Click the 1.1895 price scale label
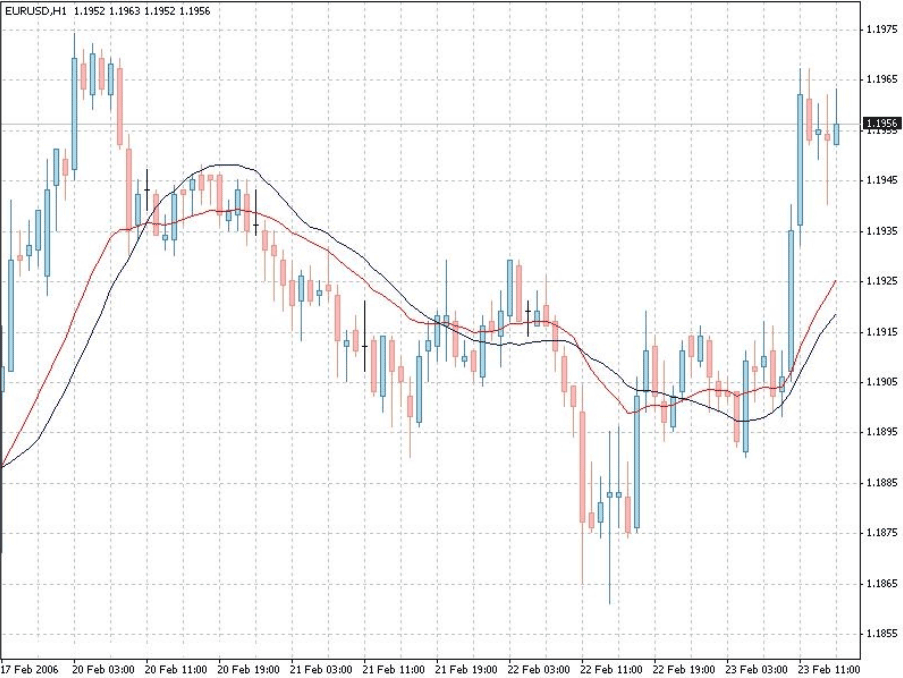 882,432
